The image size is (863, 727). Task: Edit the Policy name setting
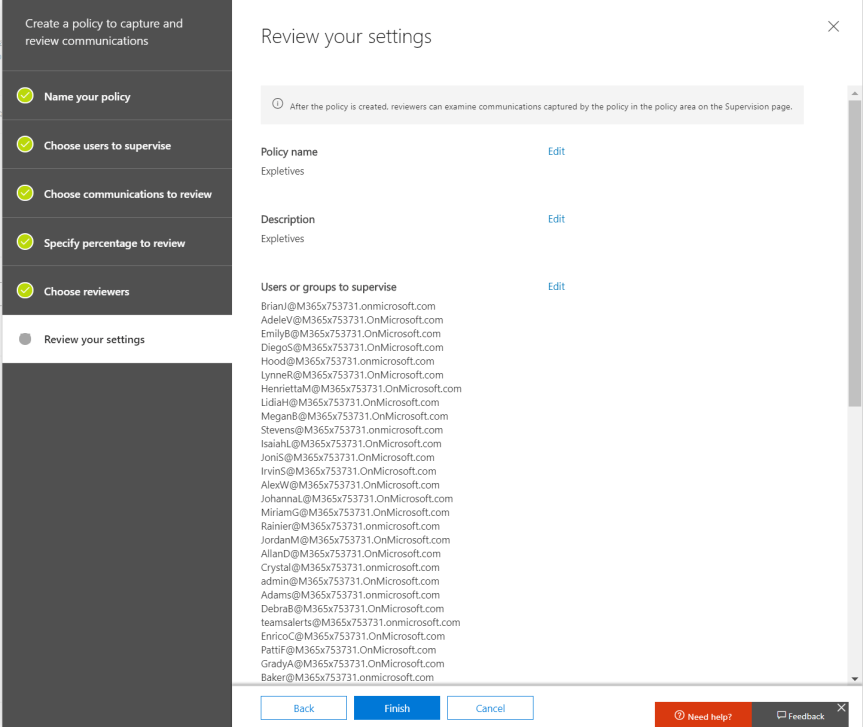point(556,152)
